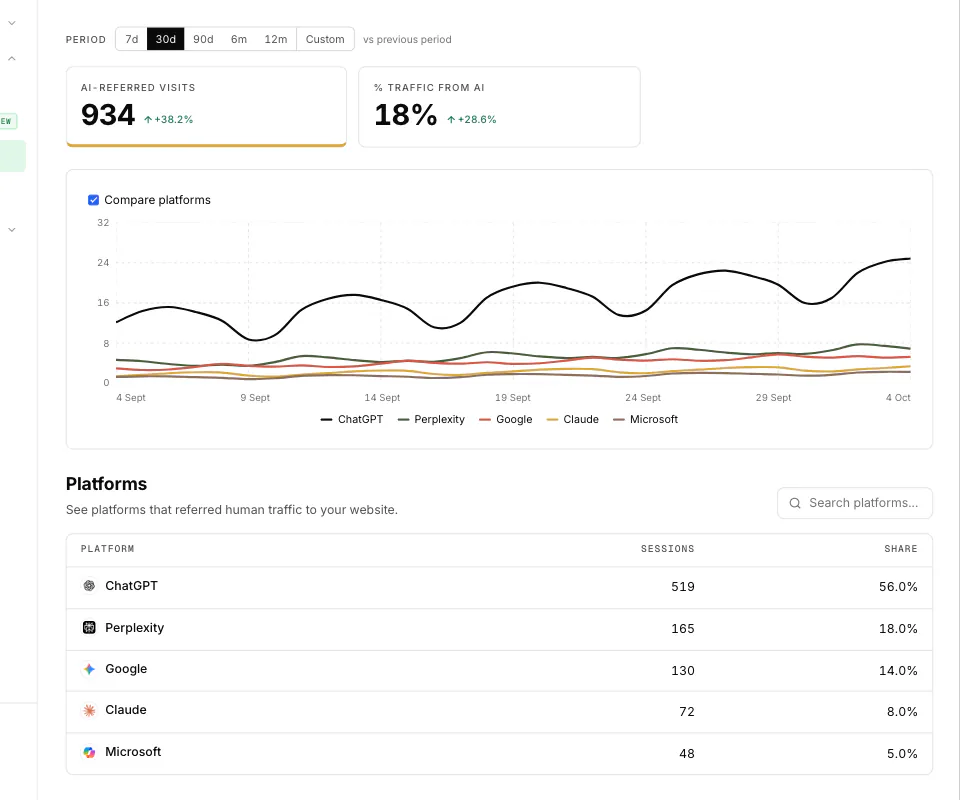Click the 4 Oct date label on chart axis
Image resolution: width=960 pixels, height=800 pixels.
[898, 398]
